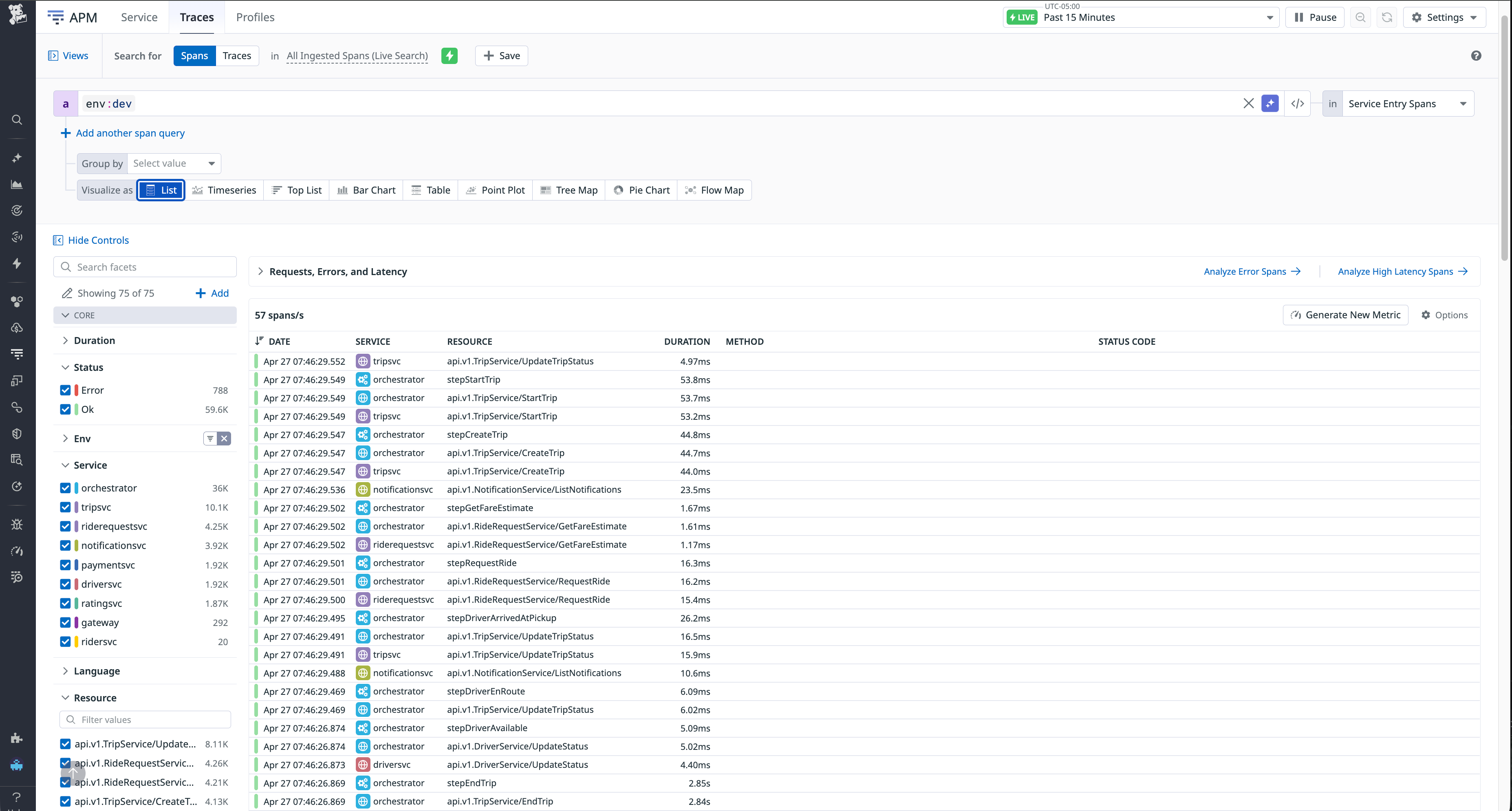The height and width of the screenshot is (811, 1512).
Task: Open the Past 15 Minutes time range dropdown
Action: 1140,18
